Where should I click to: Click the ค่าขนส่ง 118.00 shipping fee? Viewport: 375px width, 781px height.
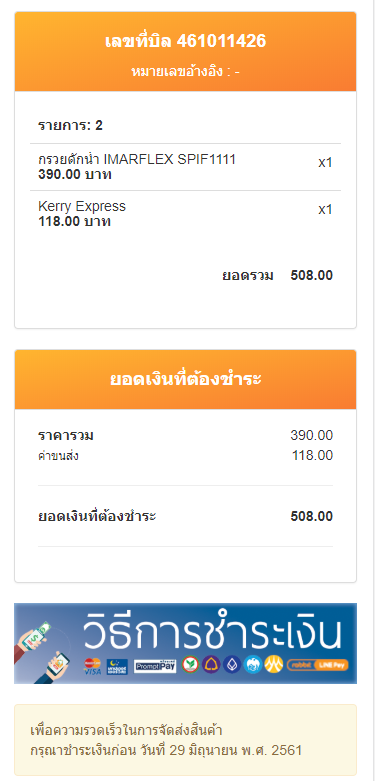(x=185, y=455)
